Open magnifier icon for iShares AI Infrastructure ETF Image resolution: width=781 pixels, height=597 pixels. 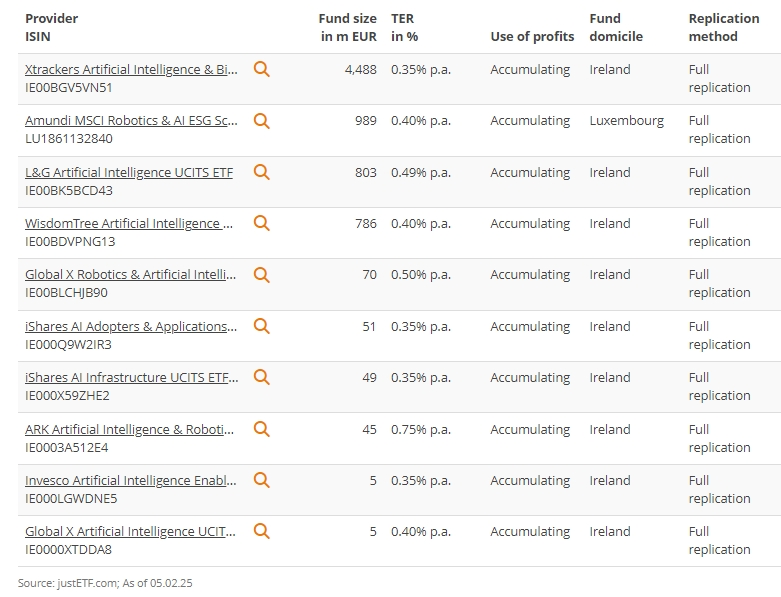tap(261, 377)
